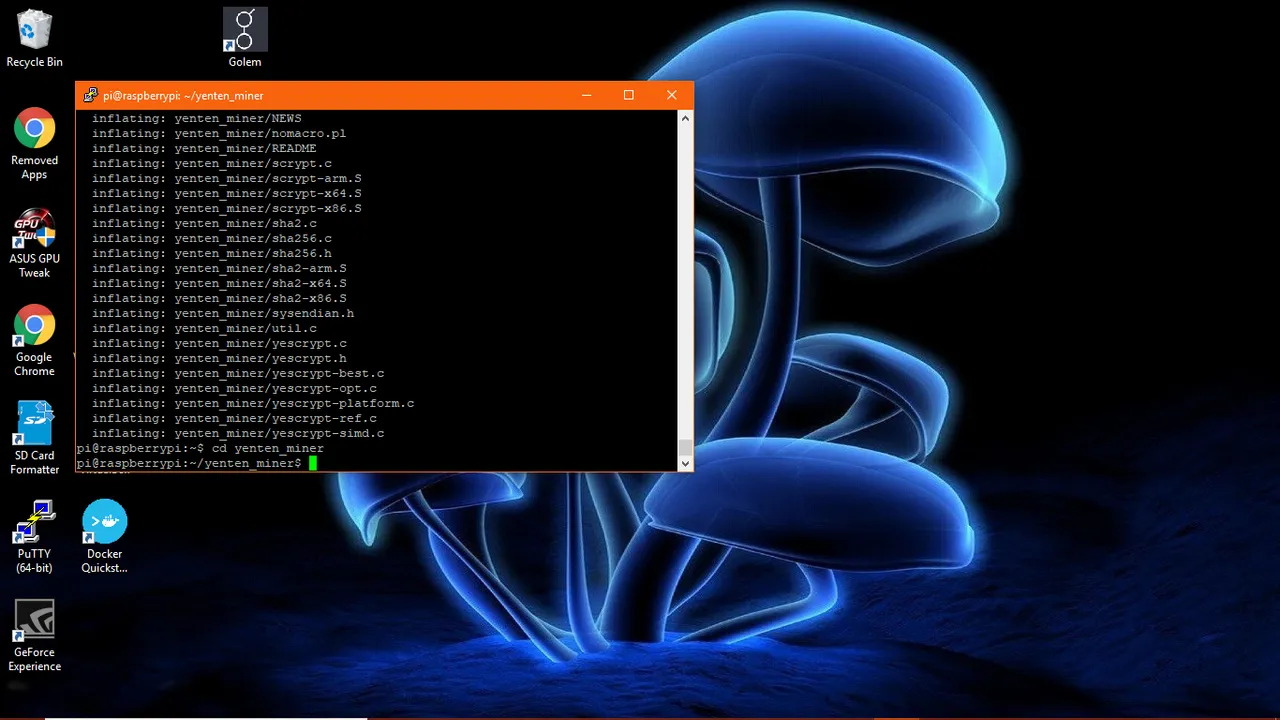Click the line 'inflating: yenten_miner/sysendian.h'
This screenshot has width=1280, height=720.
click(x=223, y=313)
